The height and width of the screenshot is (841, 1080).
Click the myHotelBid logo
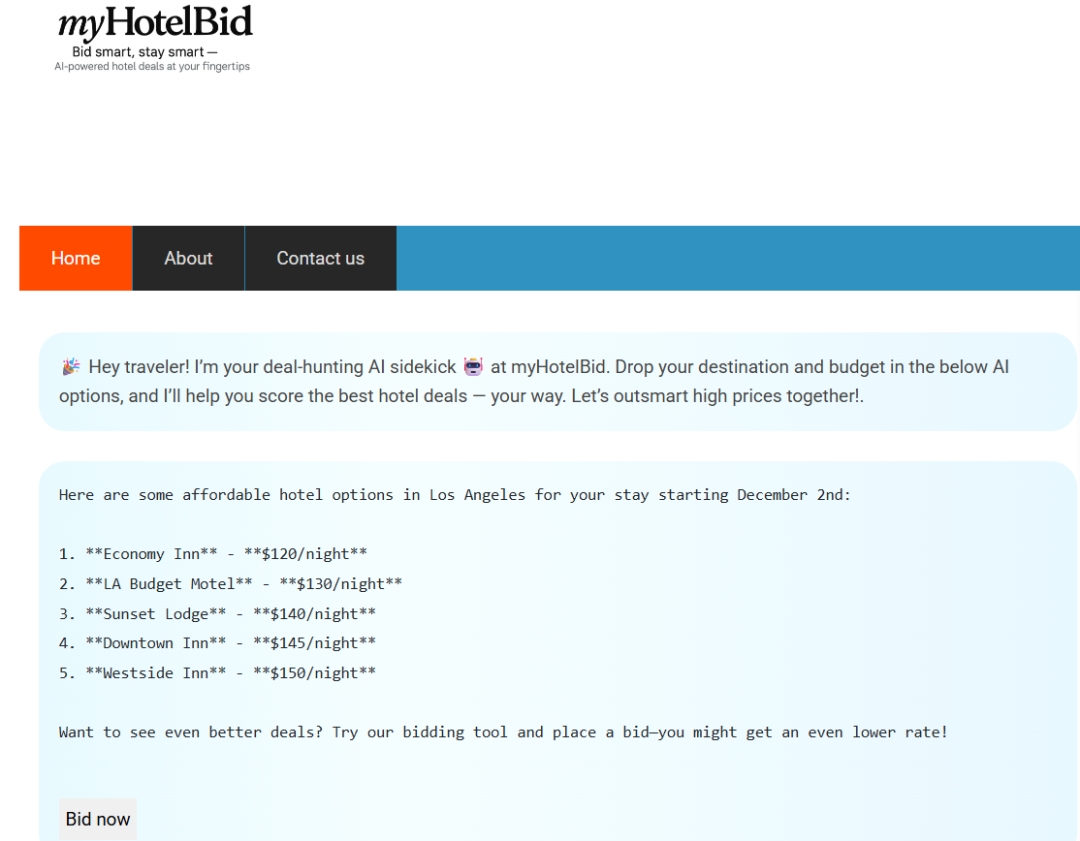tap(155, 22)
